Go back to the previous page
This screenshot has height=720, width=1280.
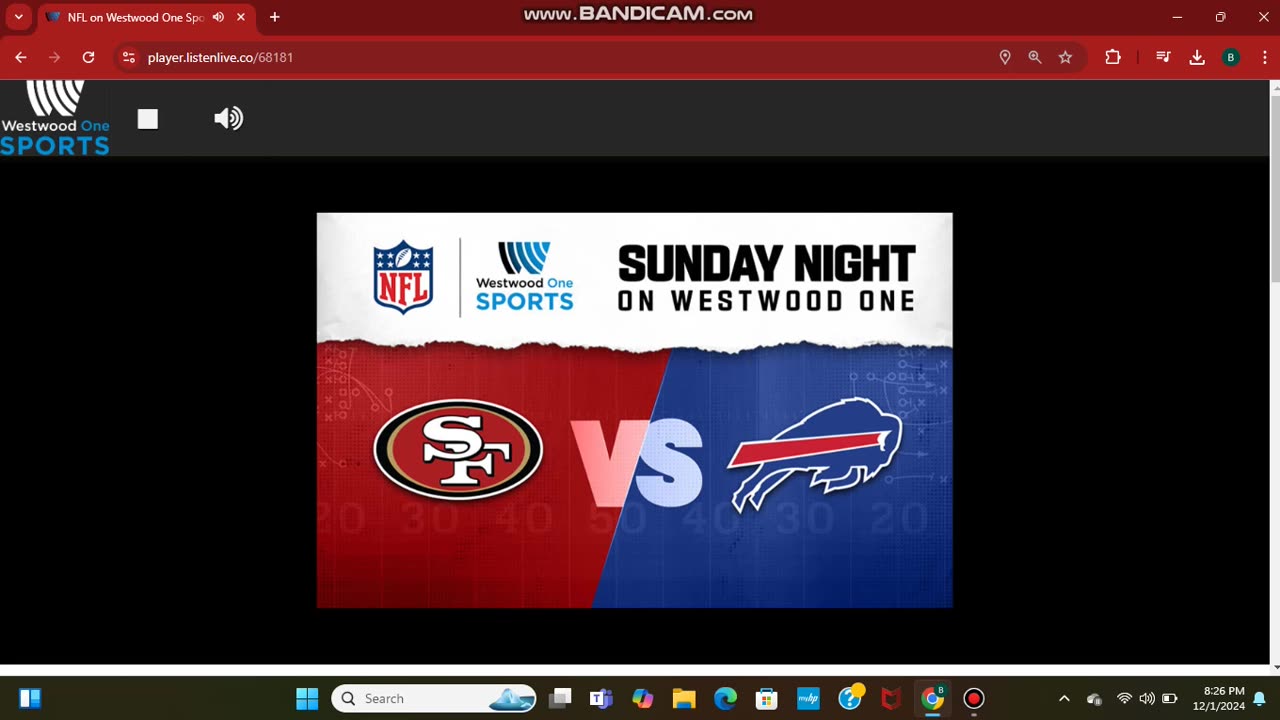[21, 58]
